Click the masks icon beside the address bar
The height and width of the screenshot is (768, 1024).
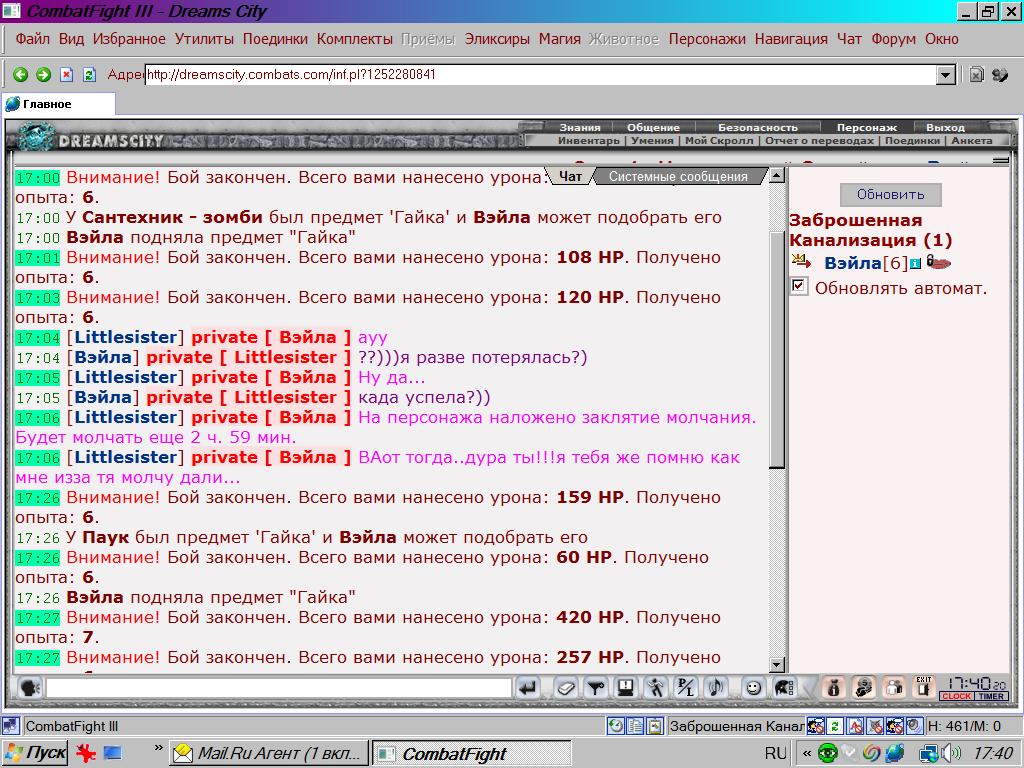click(x=1000, y=75)
